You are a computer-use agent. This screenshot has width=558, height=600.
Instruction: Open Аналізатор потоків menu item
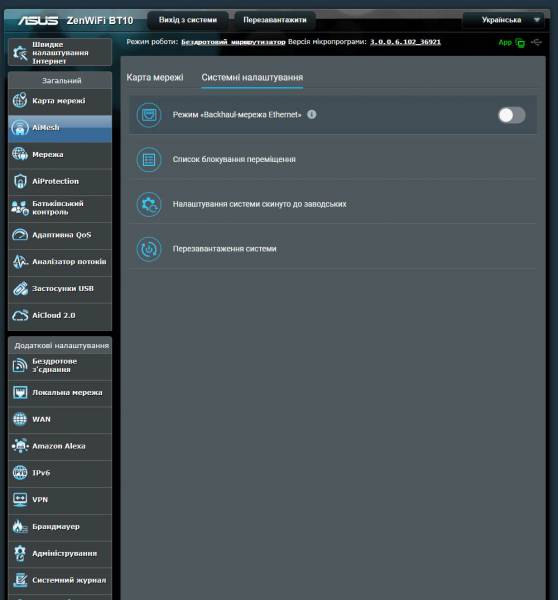click(x=60, y=262)
